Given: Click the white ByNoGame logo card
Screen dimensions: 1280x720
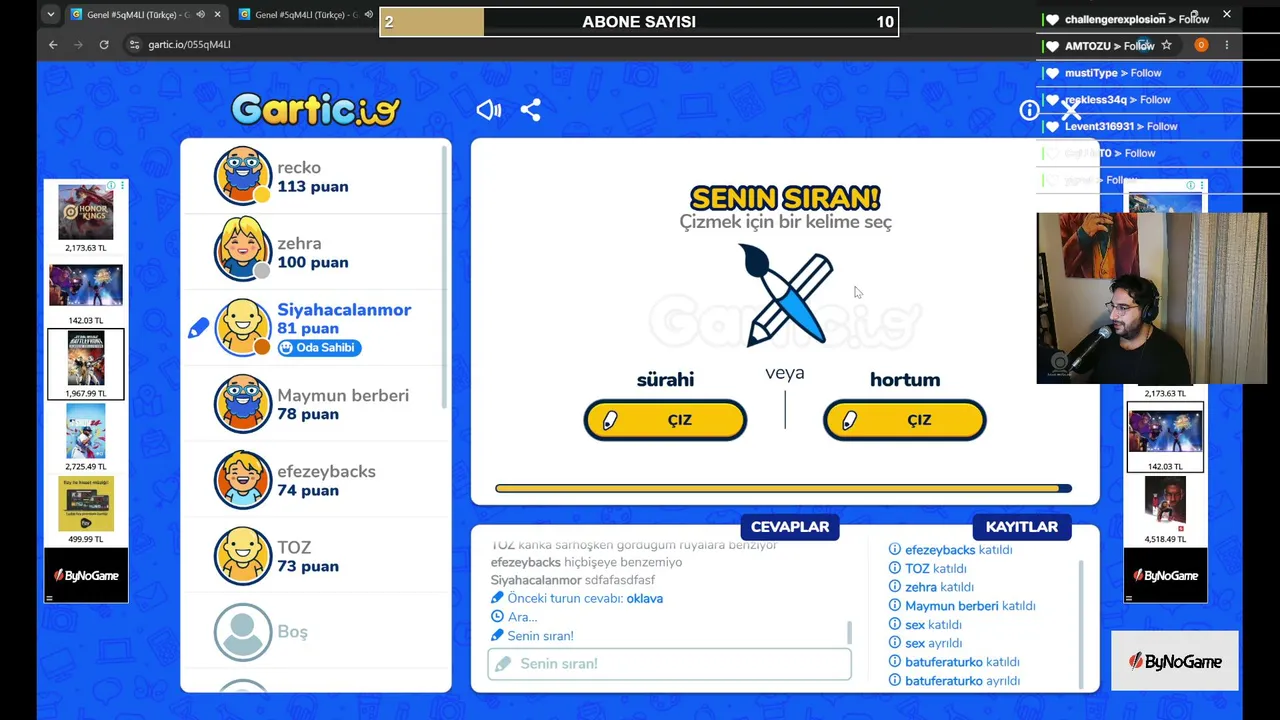Looking at the screenshot, I should (1175, 661).
